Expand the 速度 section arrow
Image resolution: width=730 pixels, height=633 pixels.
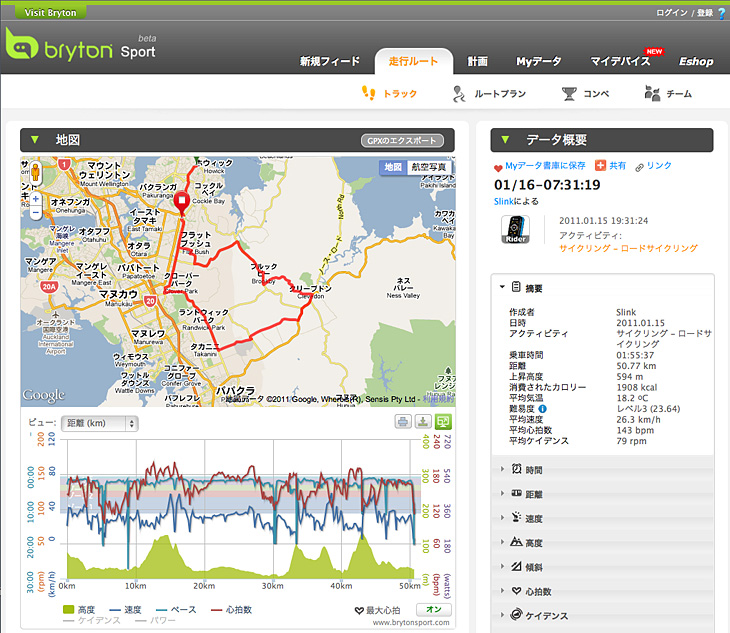(x=502, y=518)
